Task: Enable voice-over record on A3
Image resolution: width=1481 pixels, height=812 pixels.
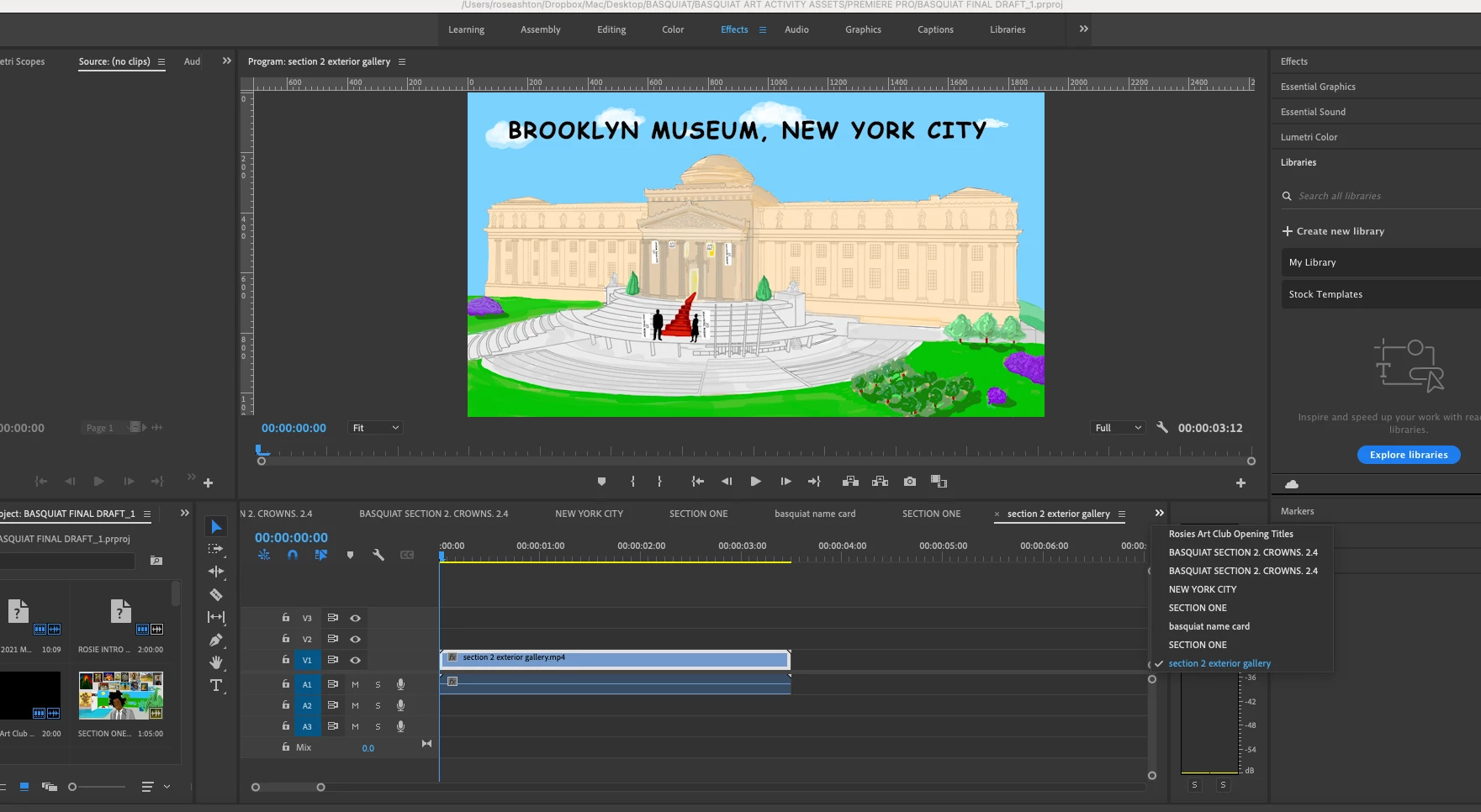Action: coord(400,726)
